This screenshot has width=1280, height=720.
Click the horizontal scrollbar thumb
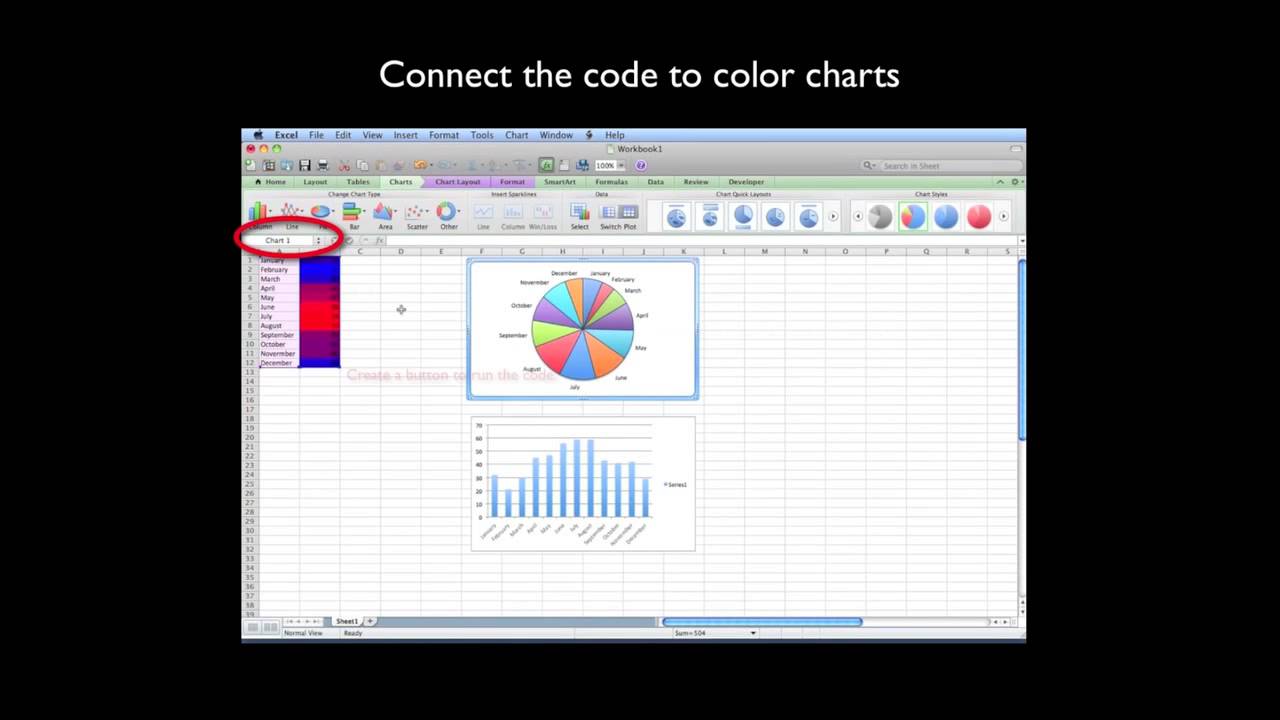[x=762, y=622]
